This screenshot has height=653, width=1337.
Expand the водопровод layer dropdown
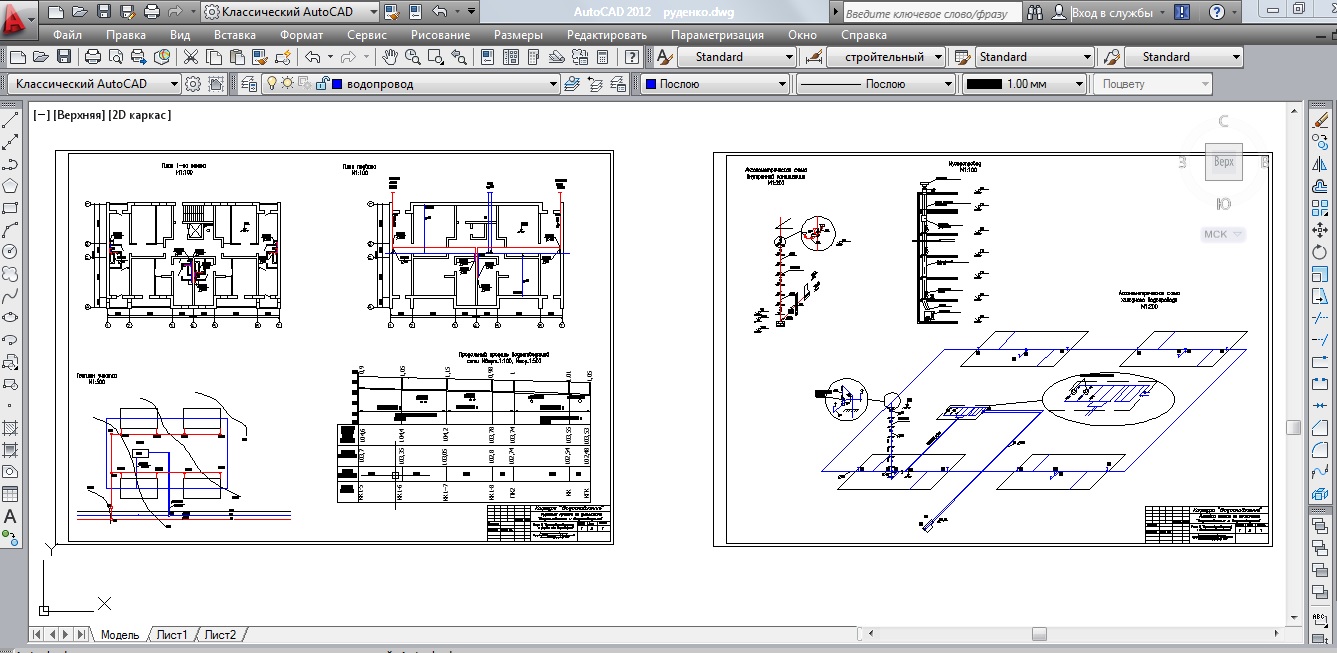click(x=552, y=84)
